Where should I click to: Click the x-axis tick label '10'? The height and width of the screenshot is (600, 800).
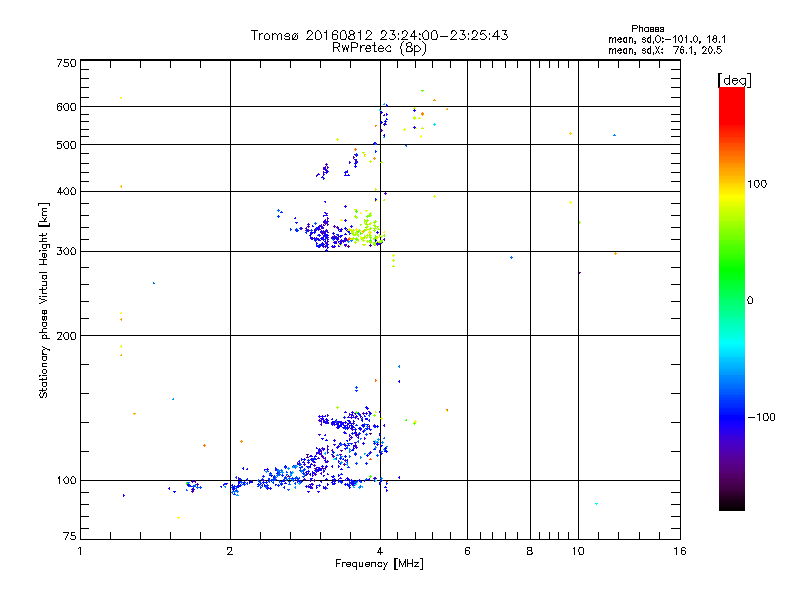(578, 551)
